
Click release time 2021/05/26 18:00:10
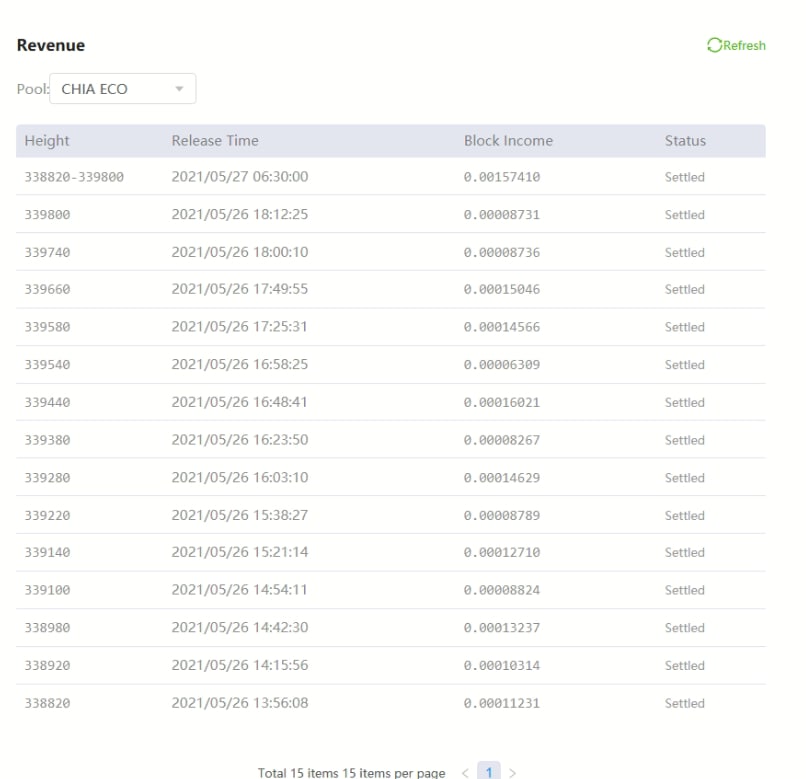tap(239, 252)
